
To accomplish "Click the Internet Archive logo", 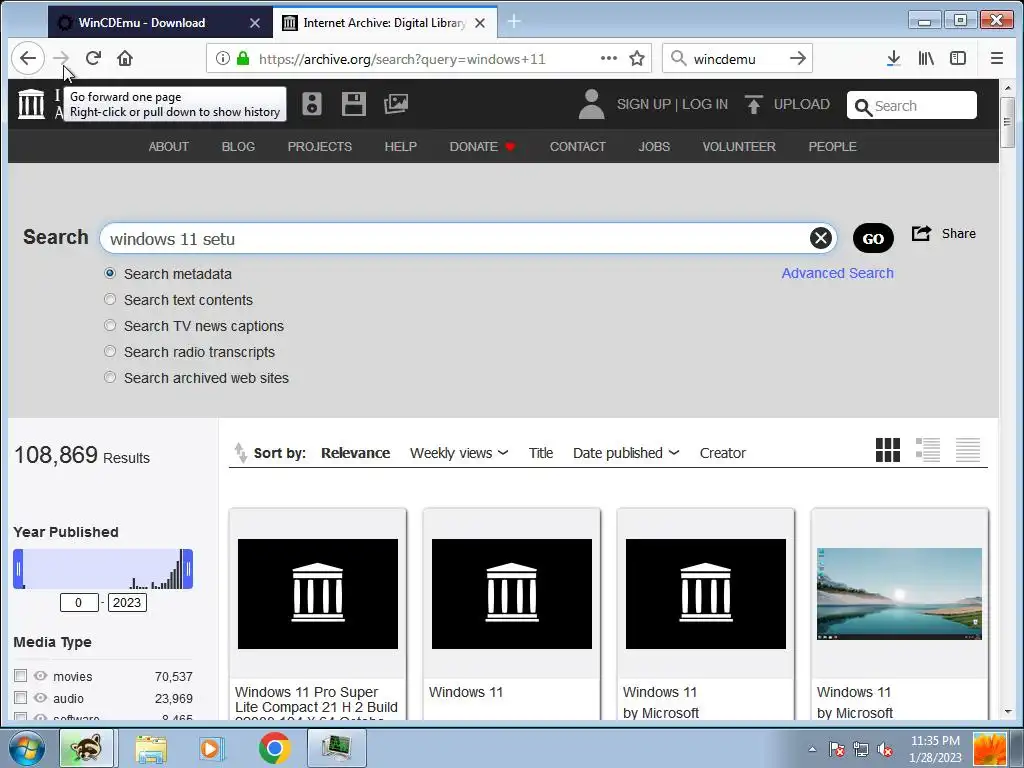I will (31, 104).
